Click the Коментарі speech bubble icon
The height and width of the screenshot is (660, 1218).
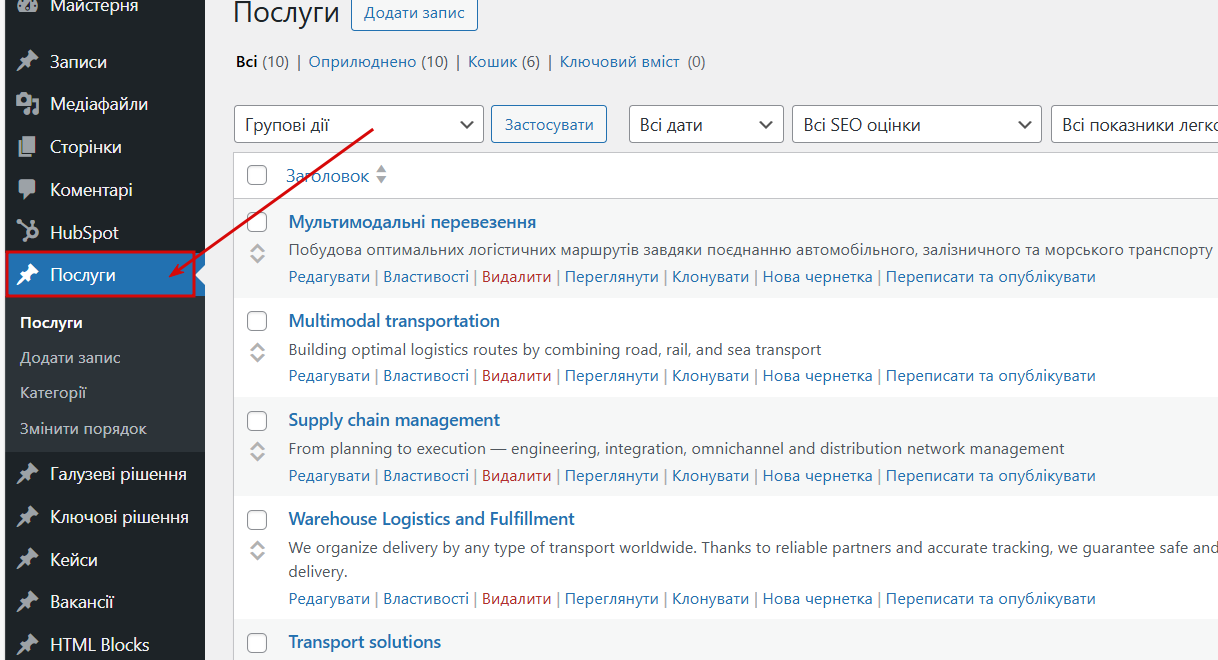tap(28, 189)
